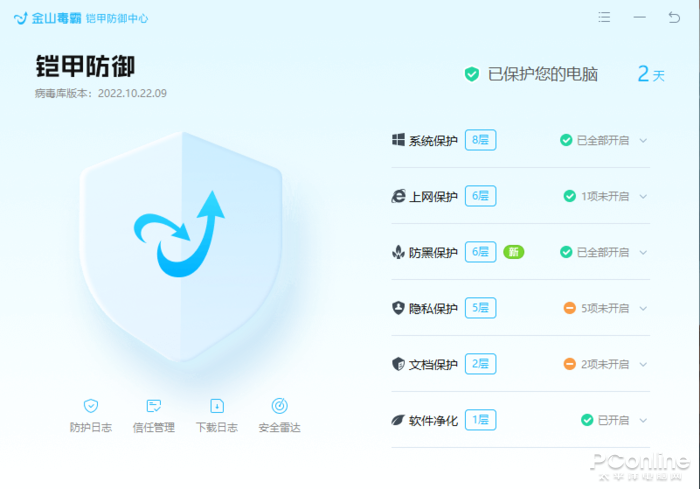Click green check status icon for 上网保护
This screenshot has width=700, height=489.
[570, 196]
